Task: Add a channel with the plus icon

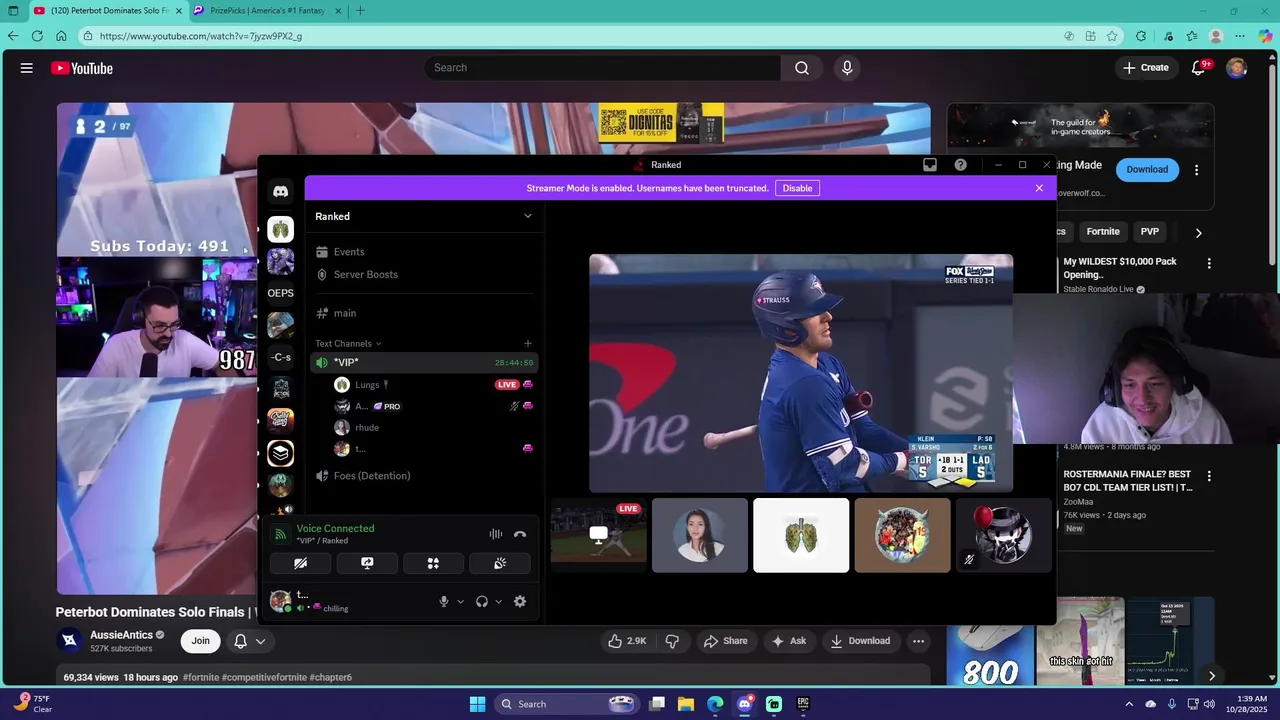Action: 528,343
